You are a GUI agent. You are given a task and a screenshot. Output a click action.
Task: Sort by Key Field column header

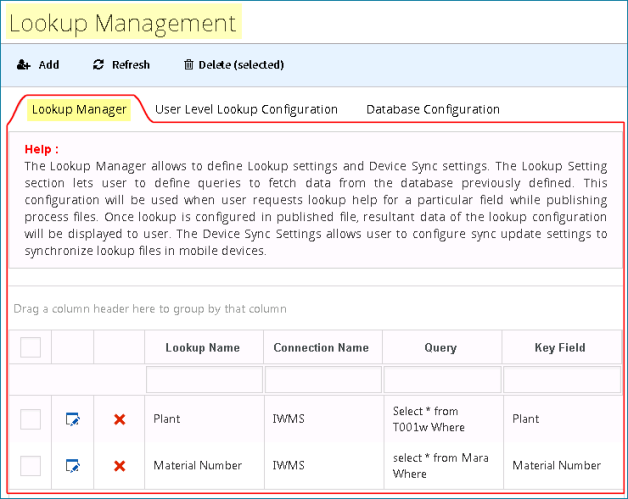561,347
